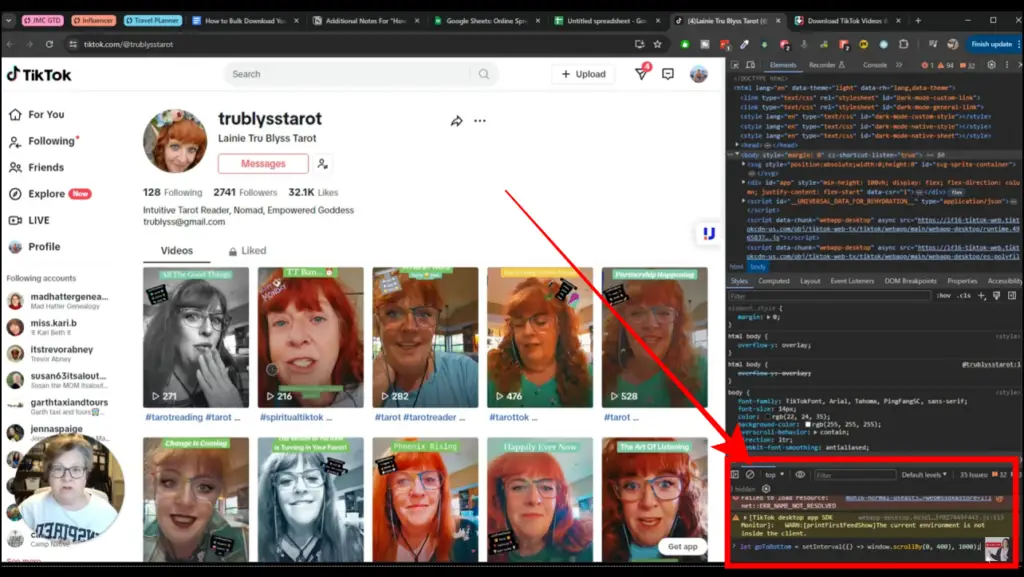Reload the page with the refresh icon

[50, 44]
